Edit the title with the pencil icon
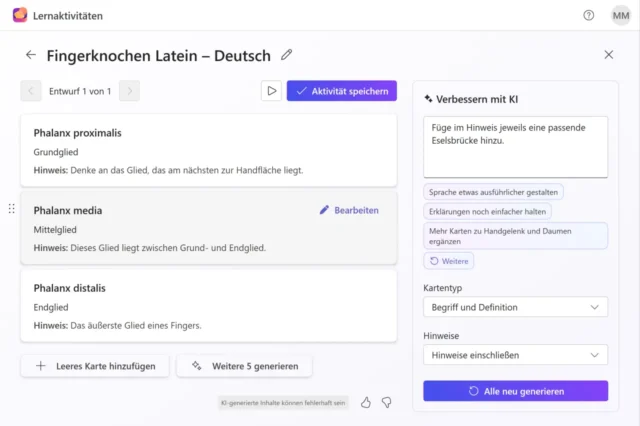Screen dimensions: 640x426 287,55
